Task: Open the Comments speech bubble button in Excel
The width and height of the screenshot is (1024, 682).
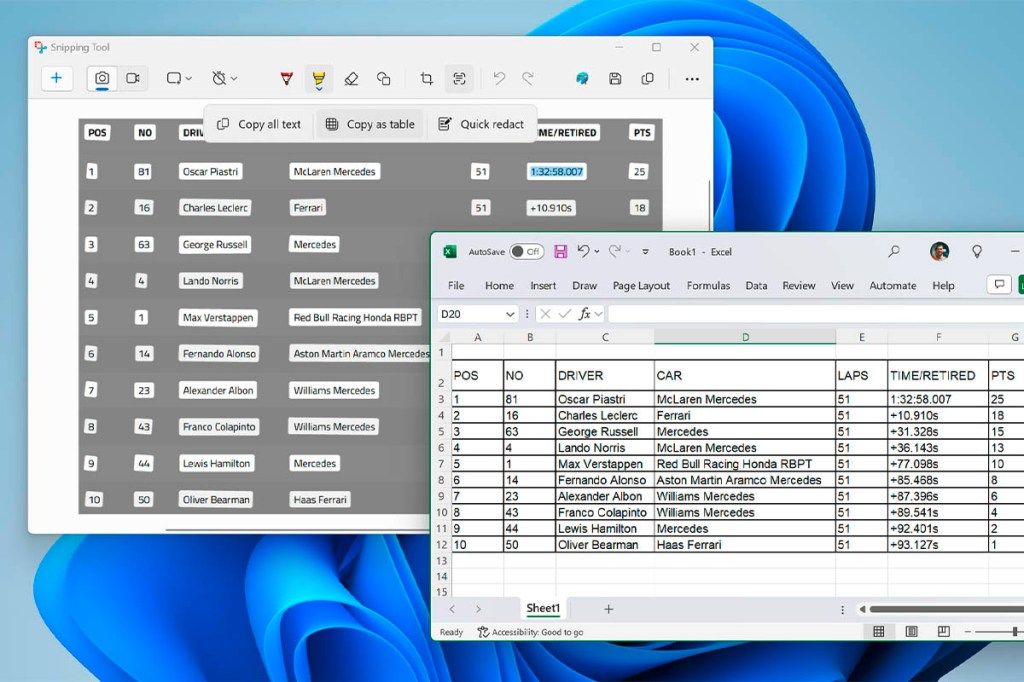Action: [999, 284]
